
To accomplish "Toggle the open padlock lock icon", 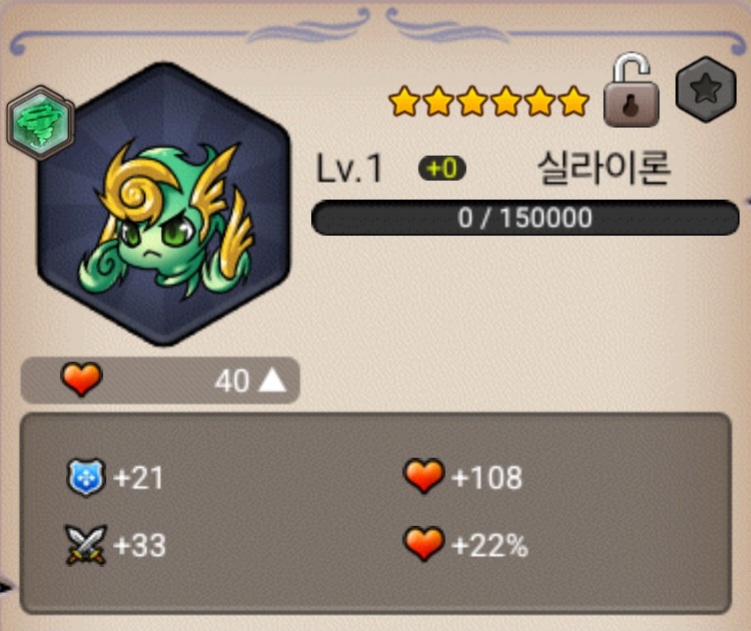I will [631, 90].
